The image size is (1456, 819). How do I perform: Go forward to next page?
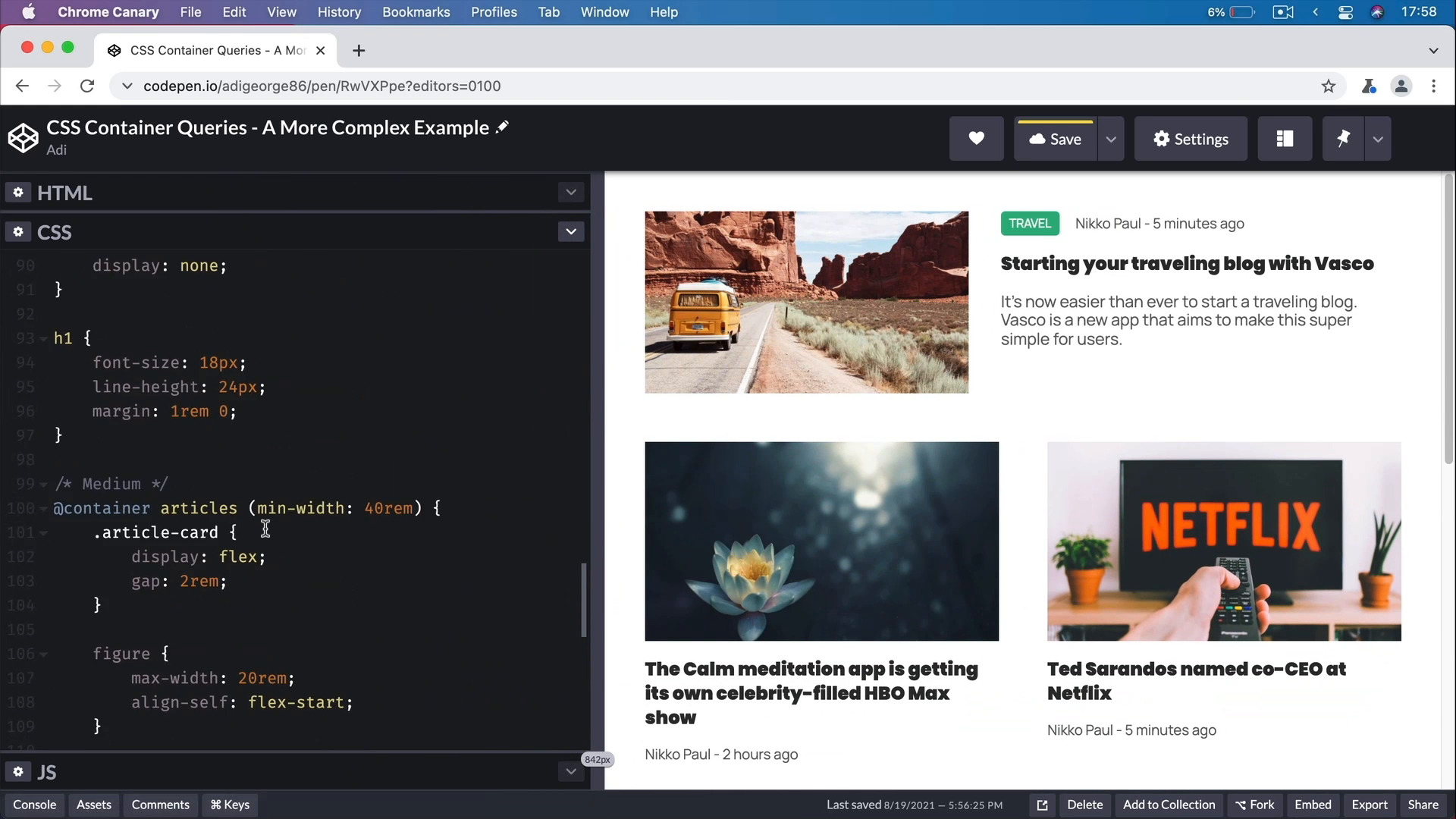(54, 86)
